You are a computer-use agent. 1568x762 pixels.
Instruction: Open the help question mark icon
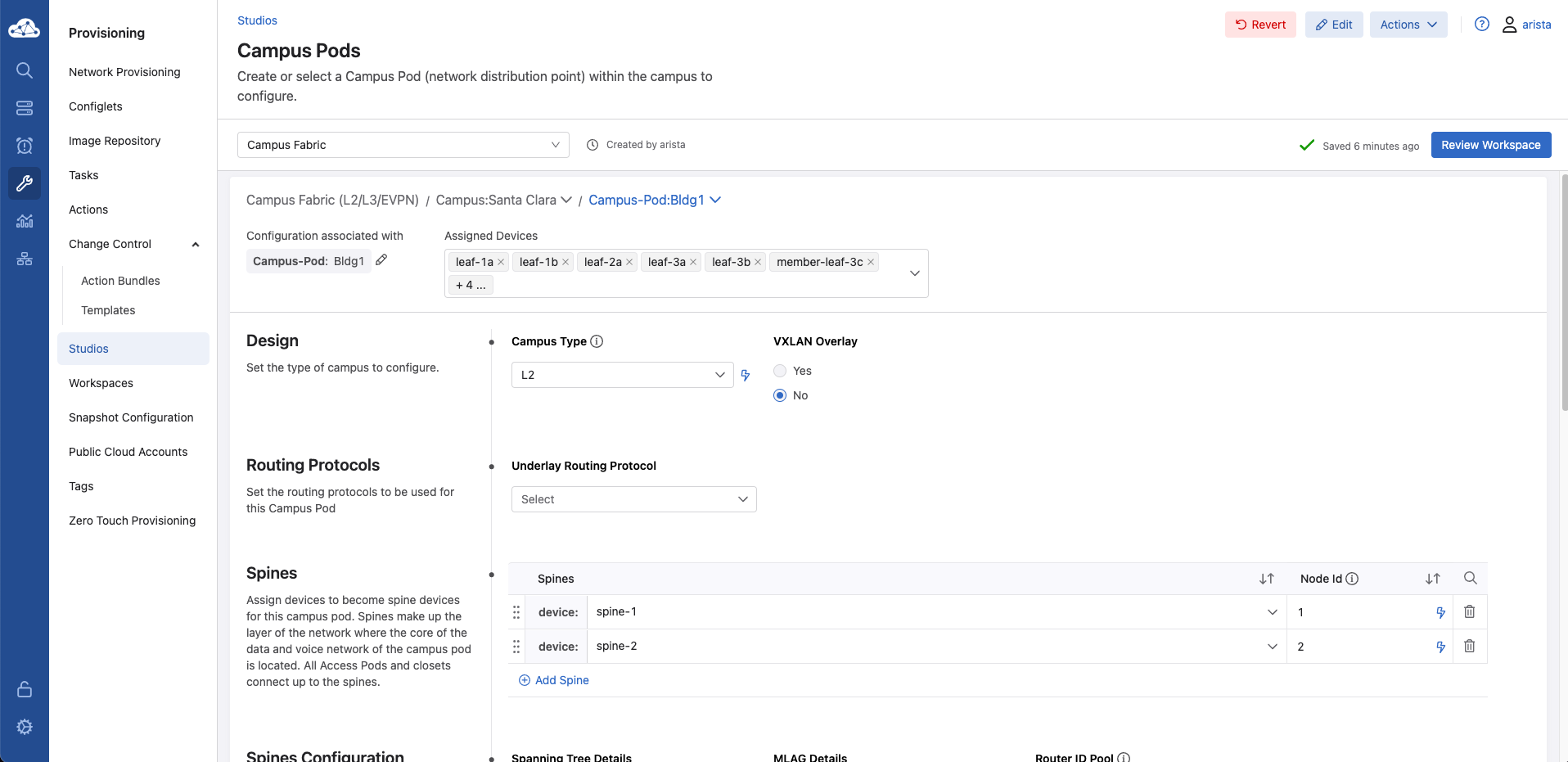tap(1481, 25)
